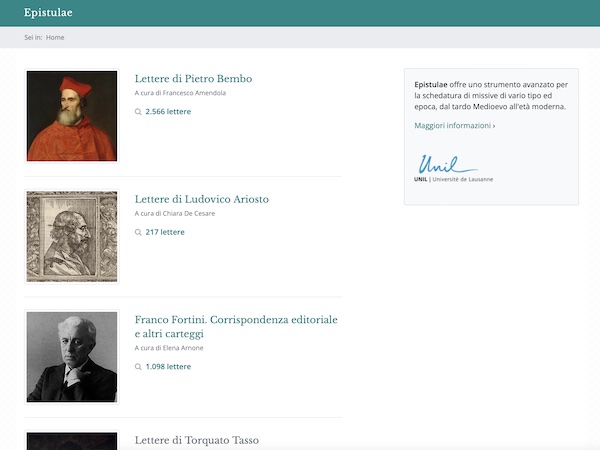The image size is (600, 450).
Task: Open Lettere di Torquato Tasso
Action: point(197,440)
